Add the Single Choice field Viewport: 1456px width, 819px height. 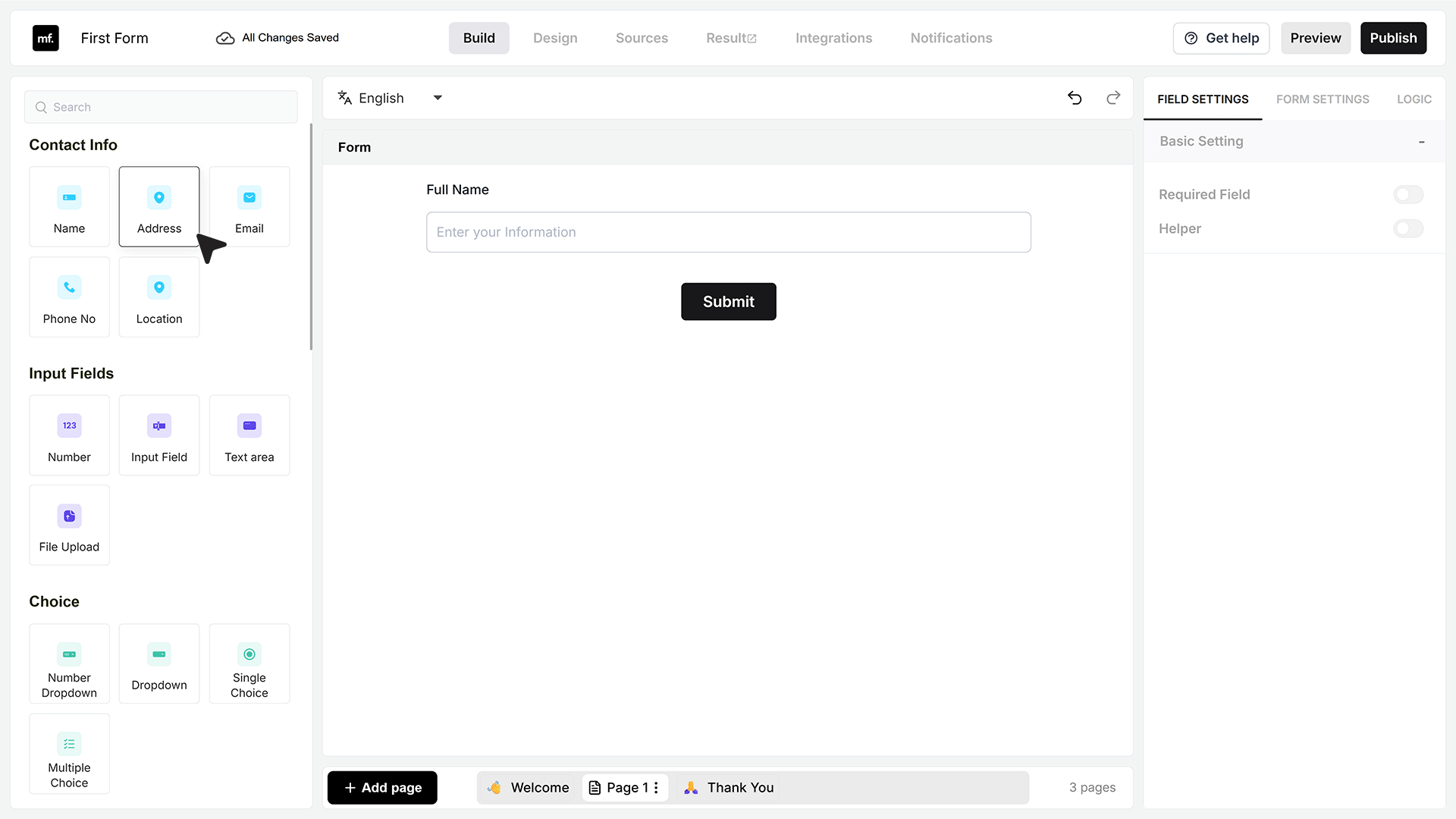[x=249, y=664]
